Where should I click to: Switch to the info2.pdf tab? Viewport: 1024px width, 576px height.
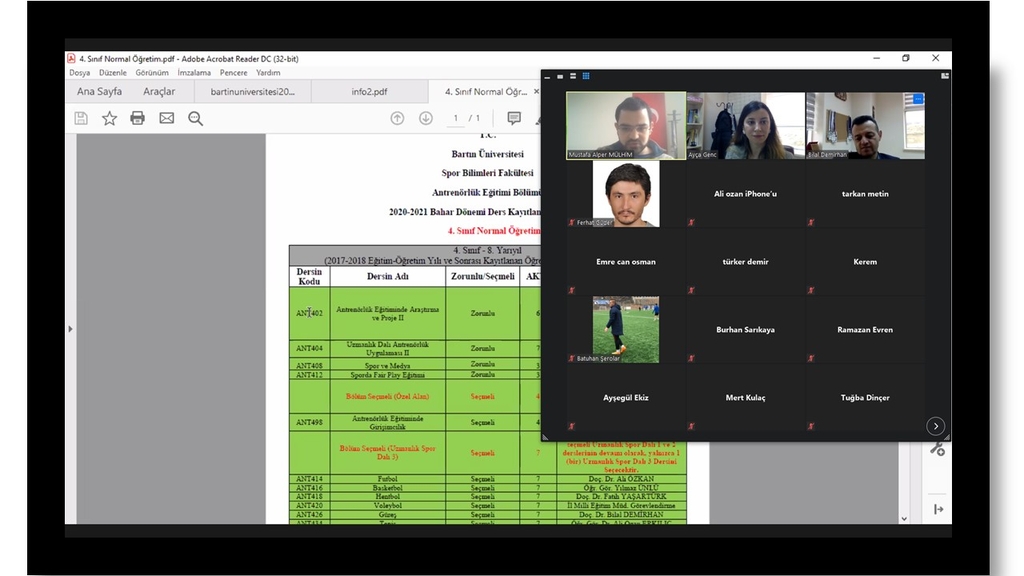pyautogui.click(x=369, y=92)
